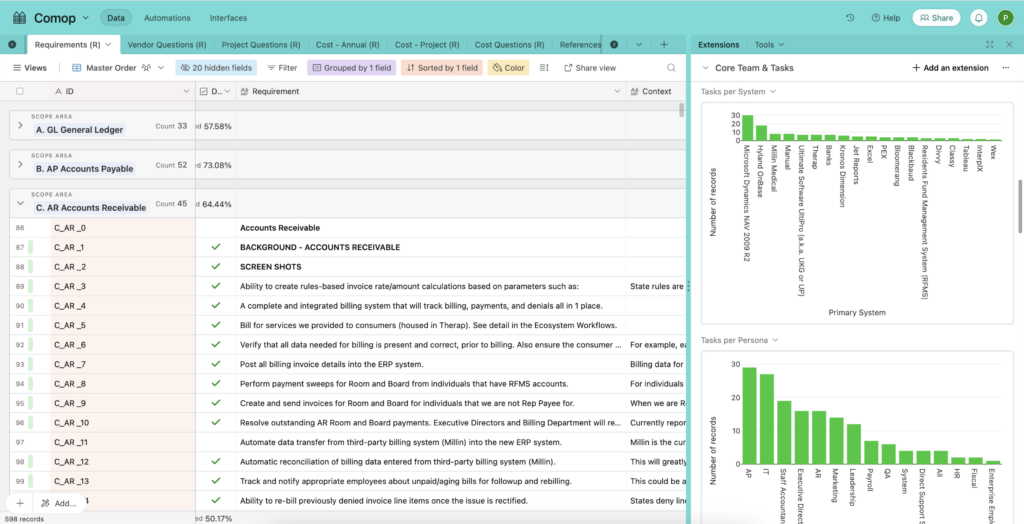
Task: Toggle the checkmark for row C_AR _9
Action: 216,403
